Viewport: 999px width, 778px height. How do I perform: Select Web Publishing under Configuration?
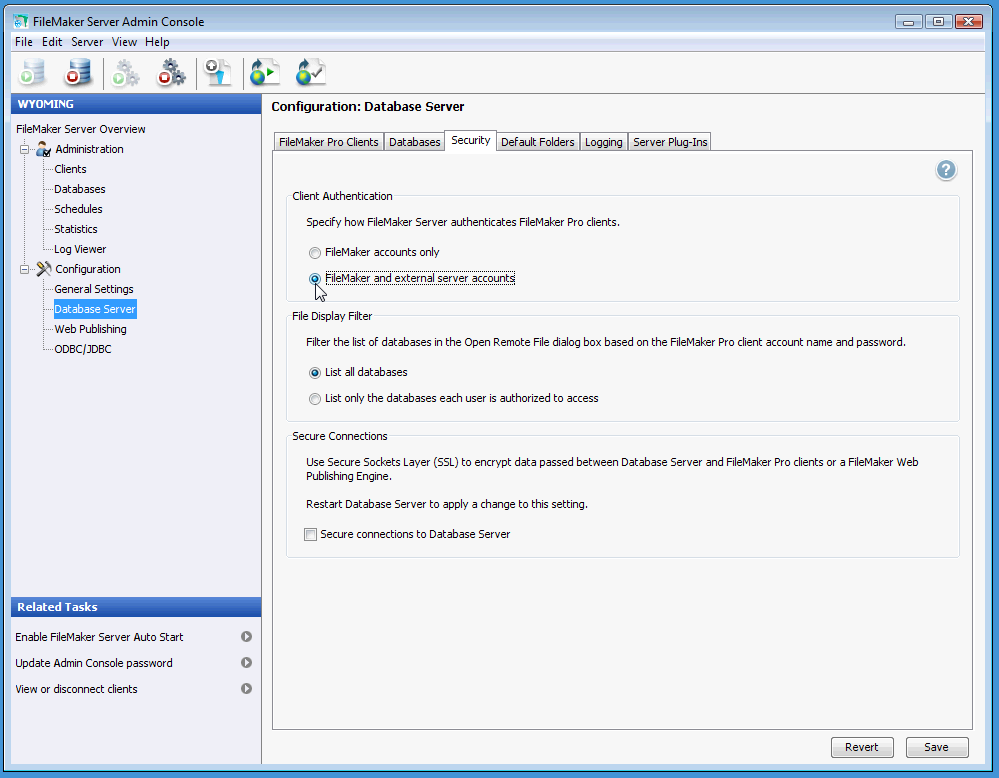tap(90, 329)
